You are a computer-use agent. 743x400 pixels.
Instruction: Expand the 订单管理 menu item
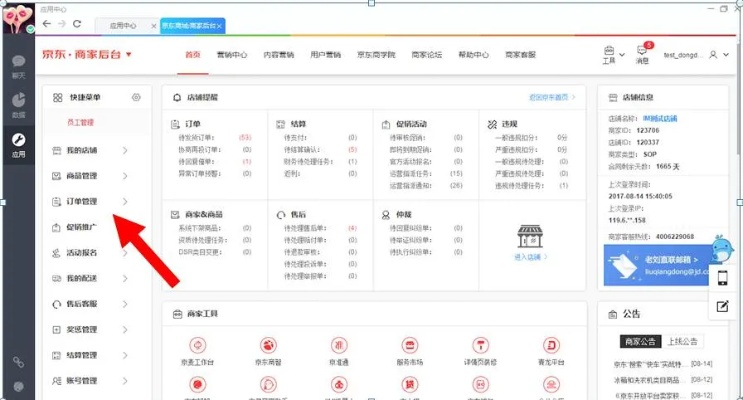[x=90, y=202]
